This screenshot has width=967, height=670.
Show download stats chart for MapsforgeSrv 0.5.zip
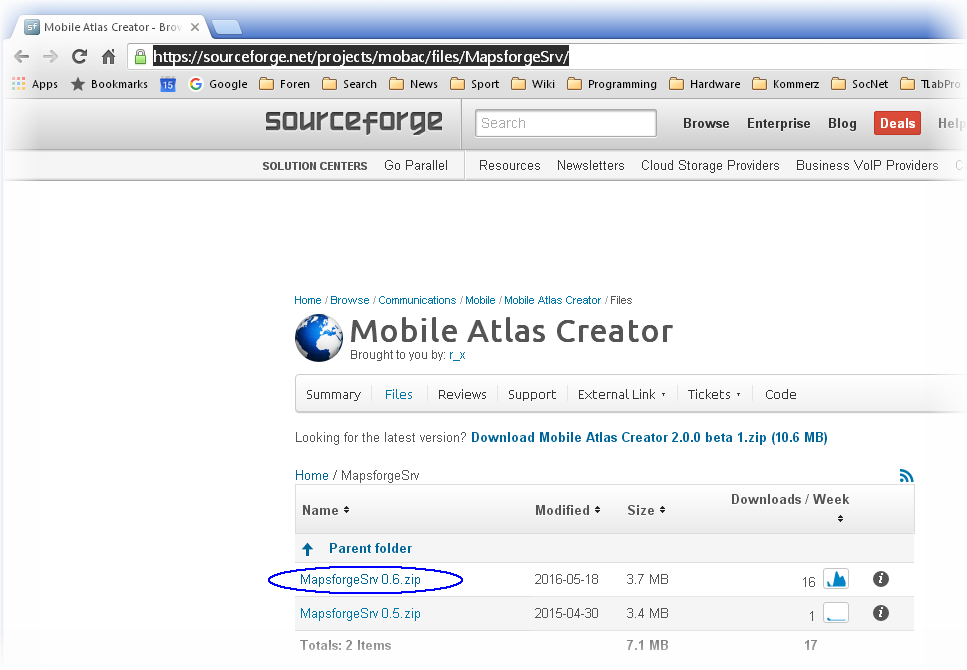(836, 613)
